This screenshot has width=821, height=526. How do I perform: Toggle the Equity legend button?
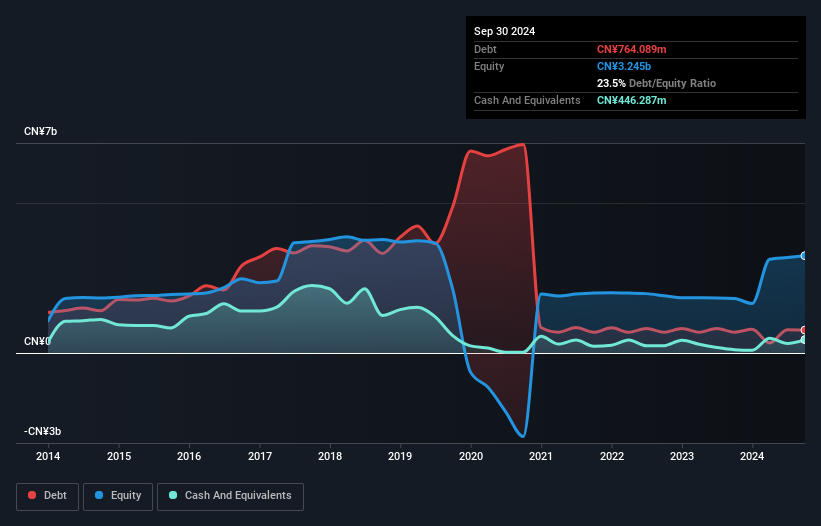118,496
